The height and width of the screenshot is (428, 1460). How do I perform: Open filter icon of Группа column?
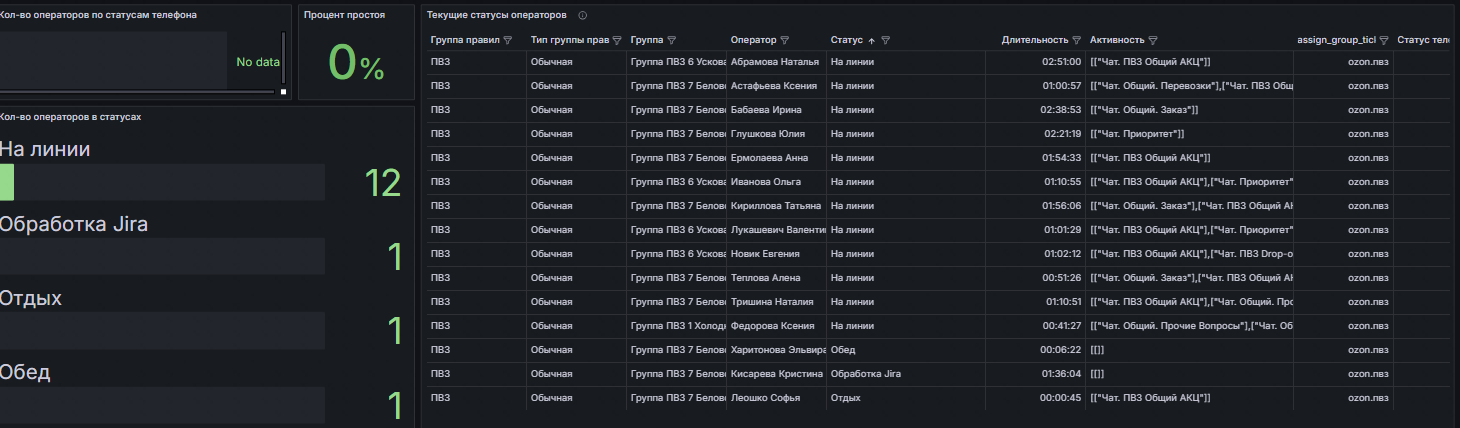tap(671, 40)
